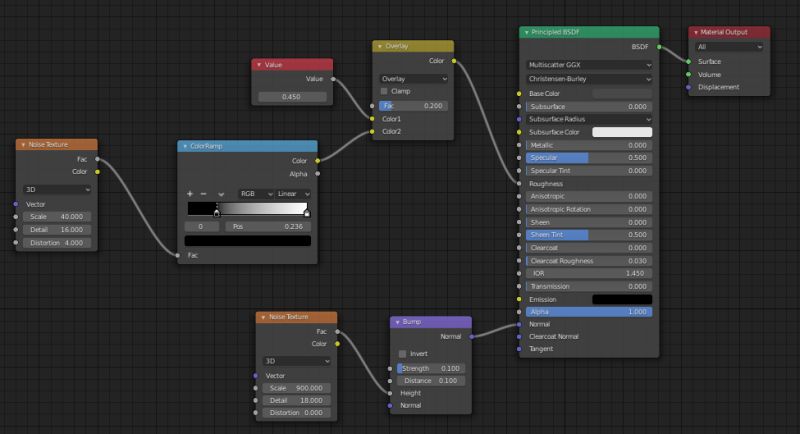Select the black color stop handle
800x434 pixels.
(x=217, y=212)
